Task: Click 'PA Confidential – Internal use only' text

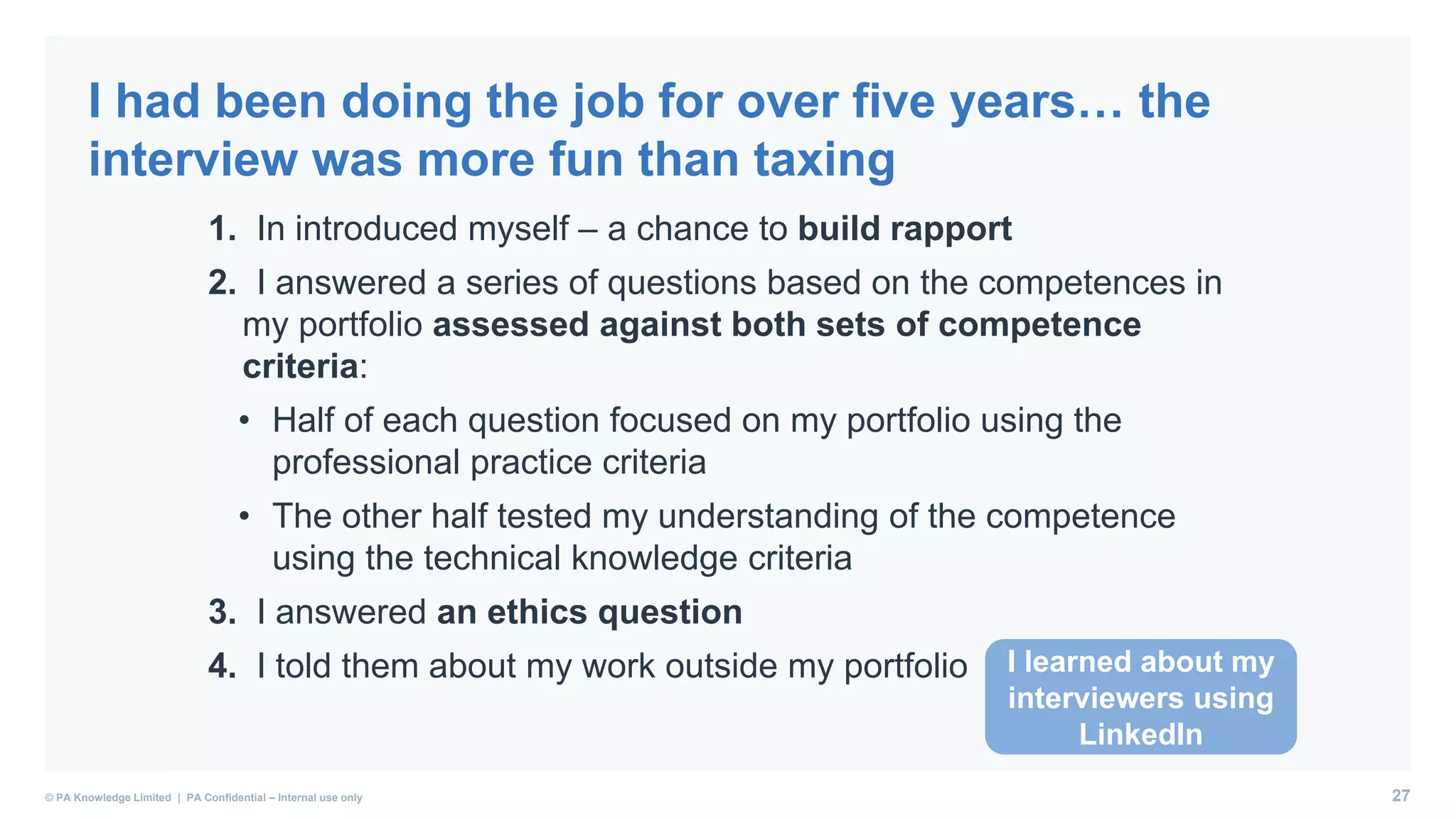Action: click(274, 798)
